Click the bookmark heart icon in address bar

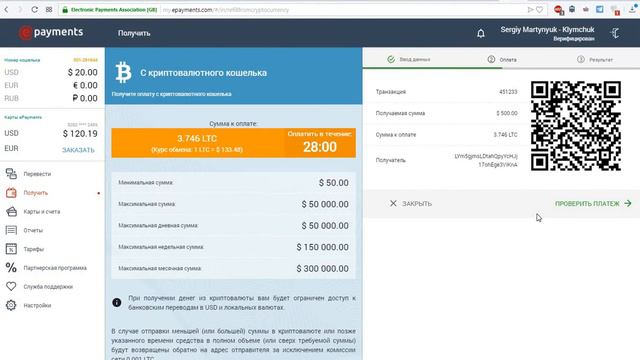coord(540,9)
